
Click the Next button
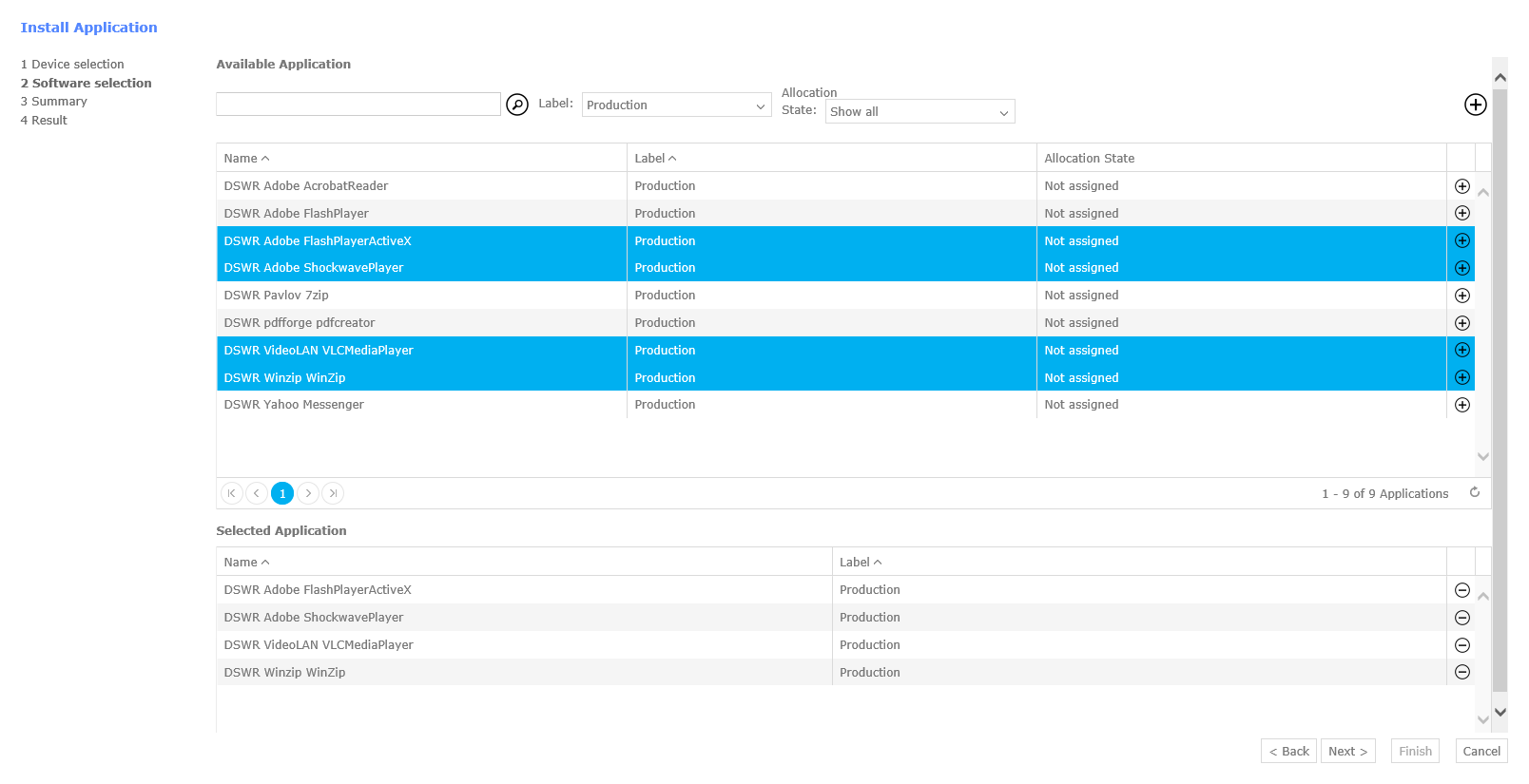coord(1348,751)
